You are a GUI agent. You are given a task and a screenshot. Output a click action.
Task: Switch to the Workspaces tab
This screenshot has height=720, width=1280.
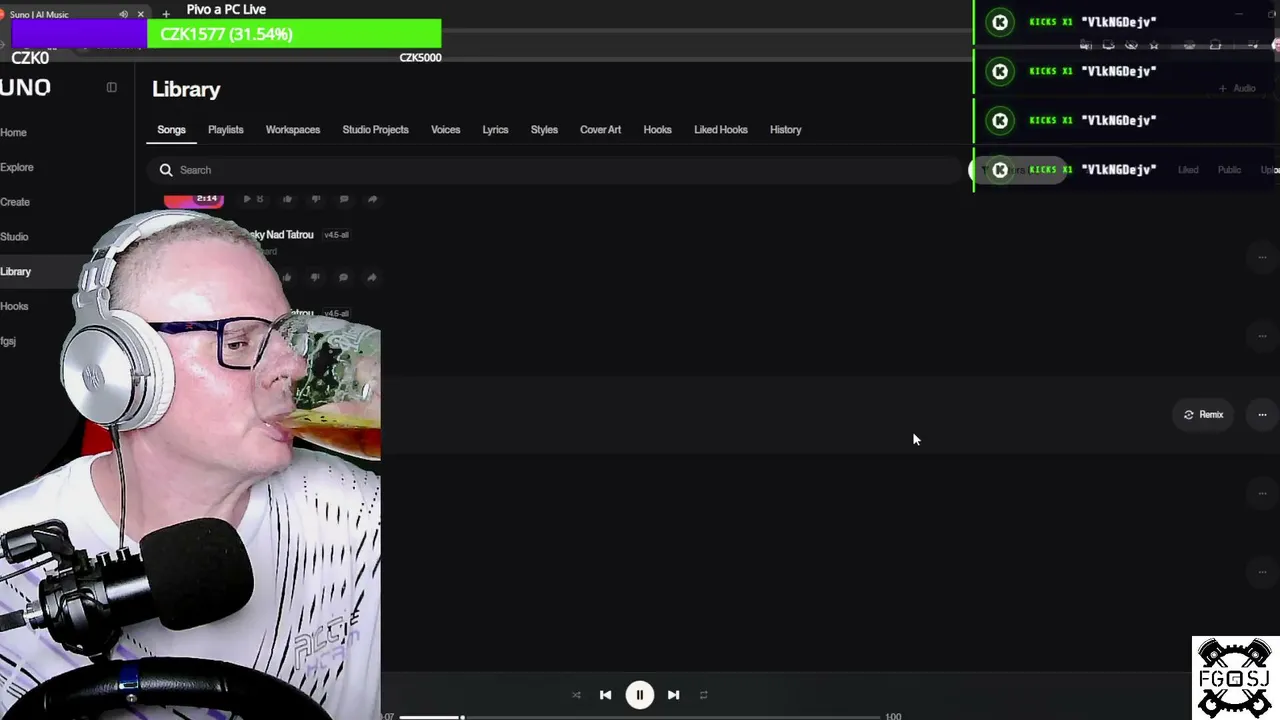(293, 130)
